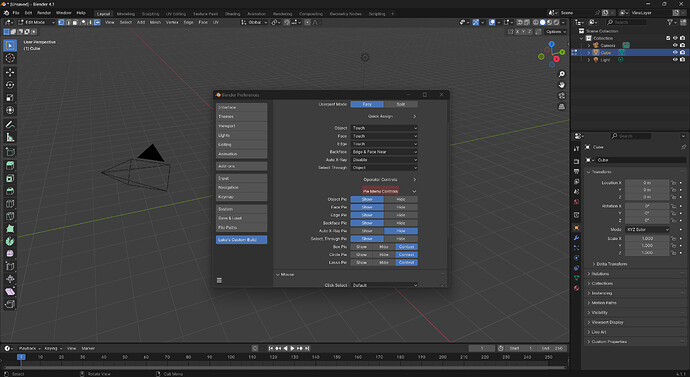Expand the Operator Controls section
This screenshot has width=690, height=377.
pos(389,179)
